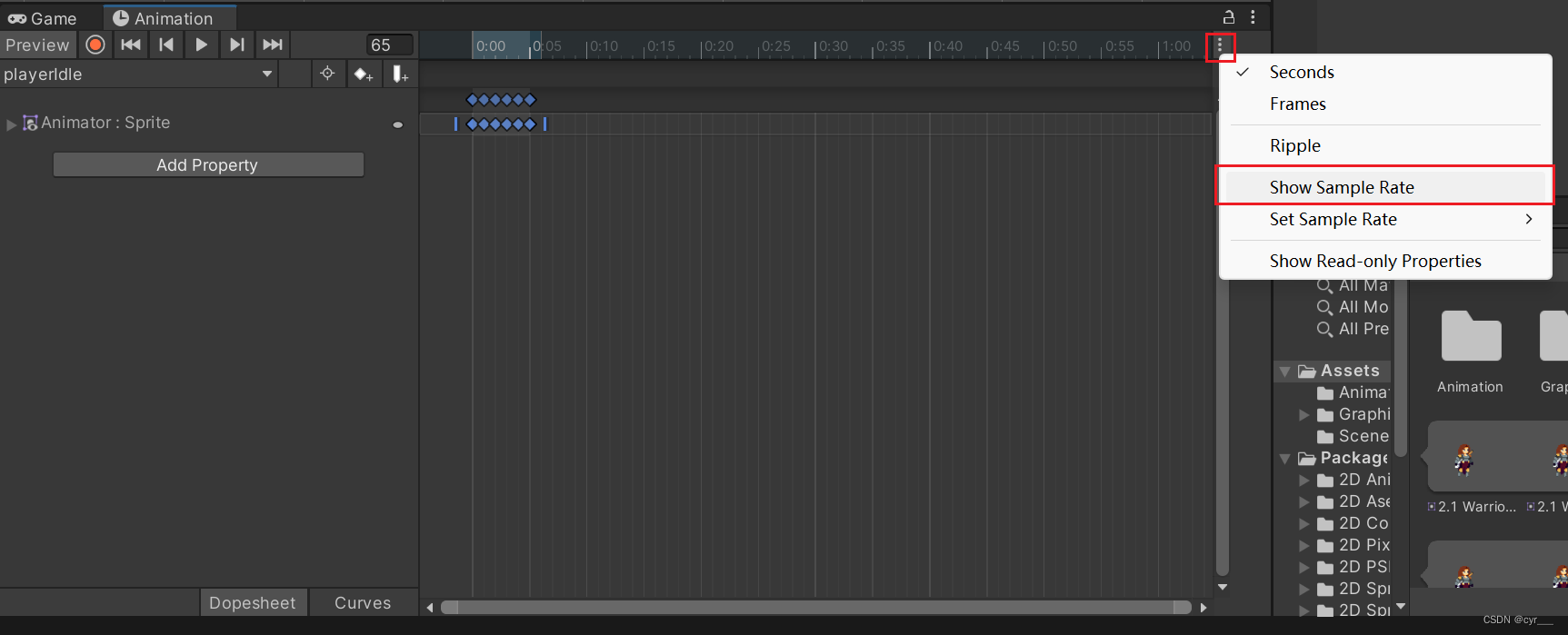Collapse the Packages folder in the Project tree
Viewport: 1568px width, 635px height.
point(1285,459)
